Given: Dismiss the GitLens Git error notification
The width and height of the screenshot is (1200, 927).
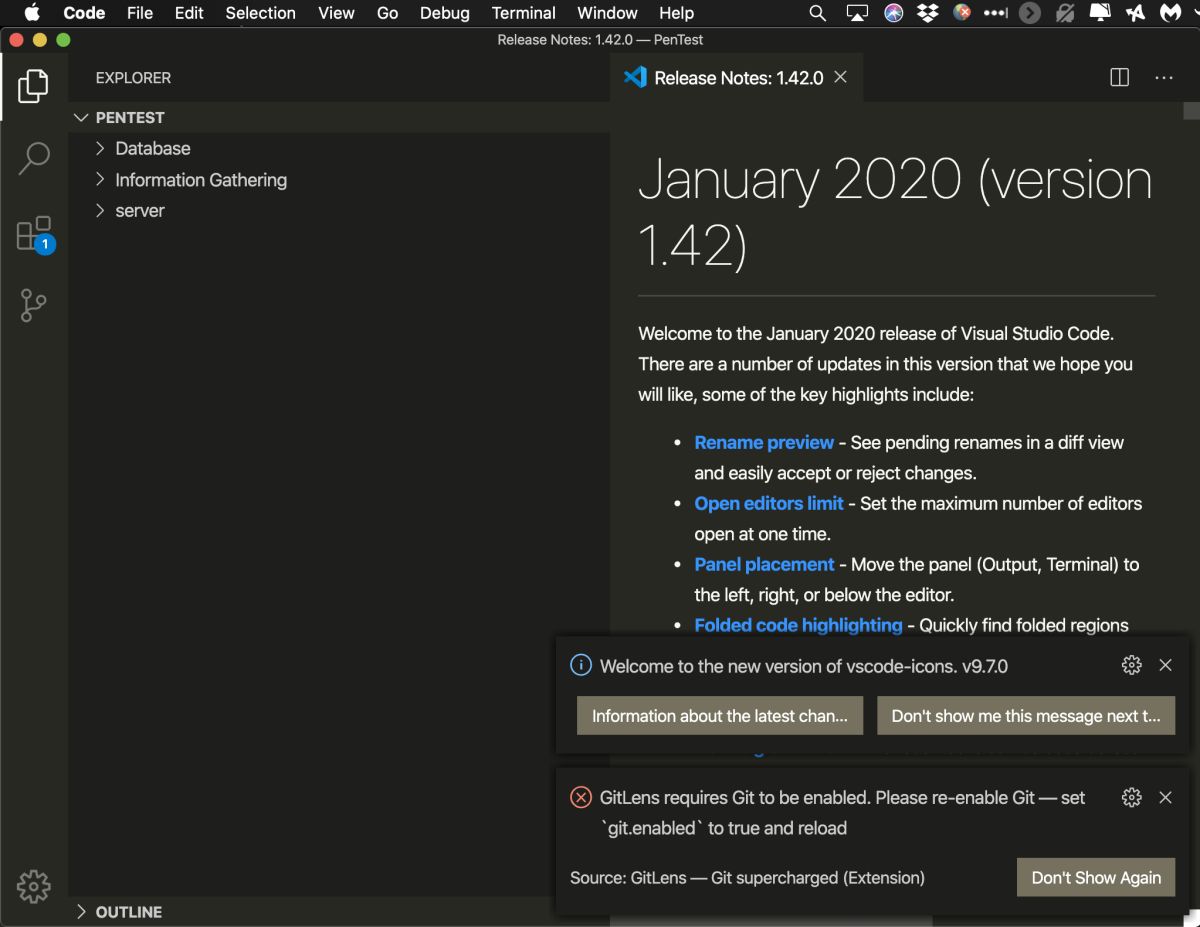Looking at the screenshot, I should (1165, 797).
